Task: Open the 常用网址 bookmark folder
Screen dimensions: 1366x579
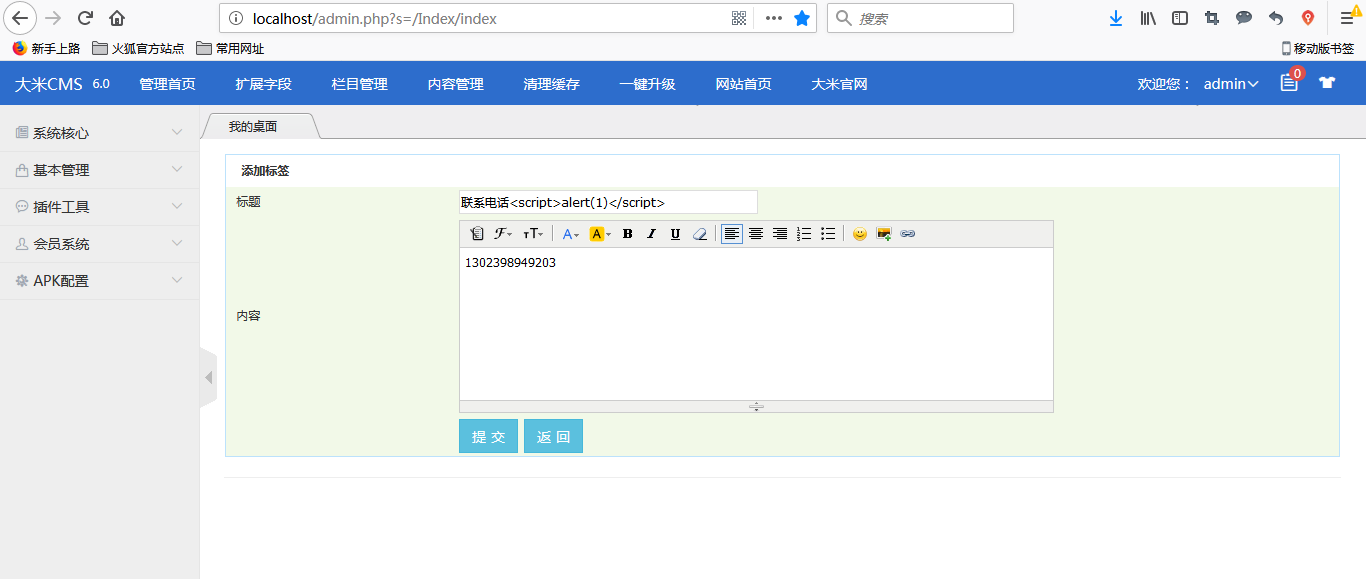Action: [x=230, y=48]
